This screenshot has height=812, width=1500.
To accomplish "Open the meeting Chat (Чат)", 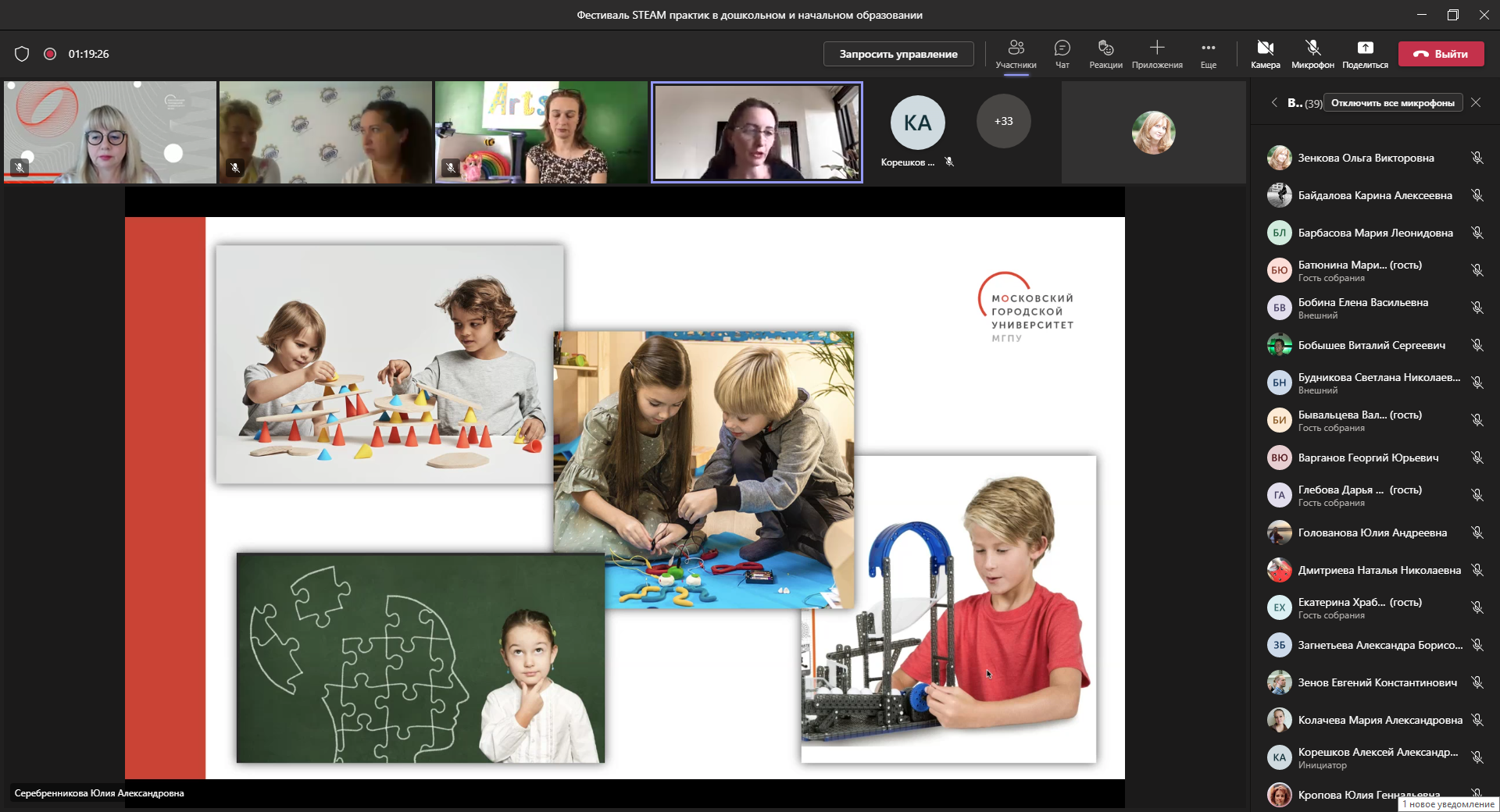I will click(x=1062, y=53).
